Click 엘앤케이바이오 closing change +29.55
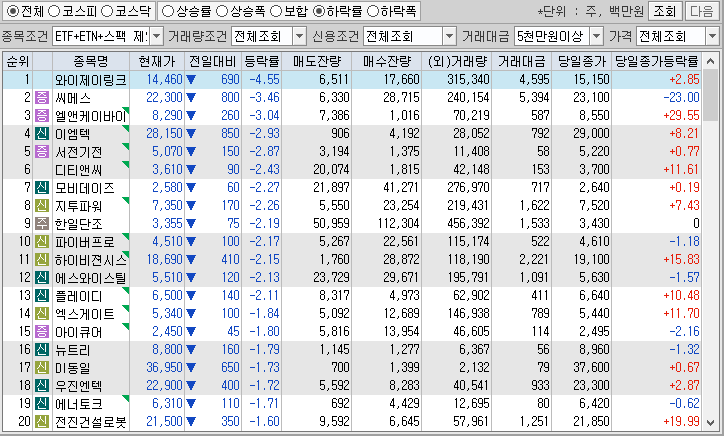The image size is (724, 436). [681, 115]
